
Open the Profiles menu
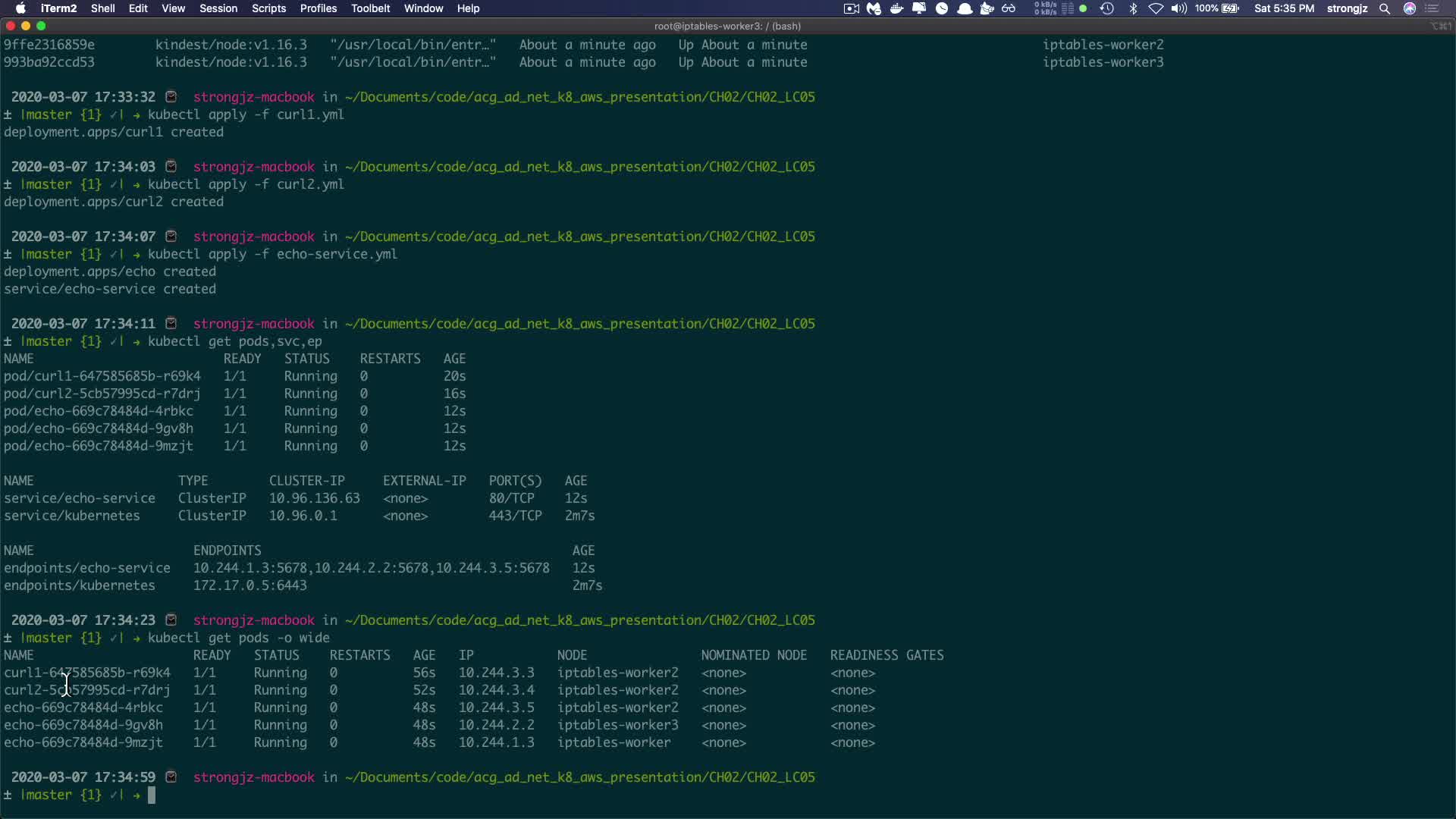click(318, 8)
